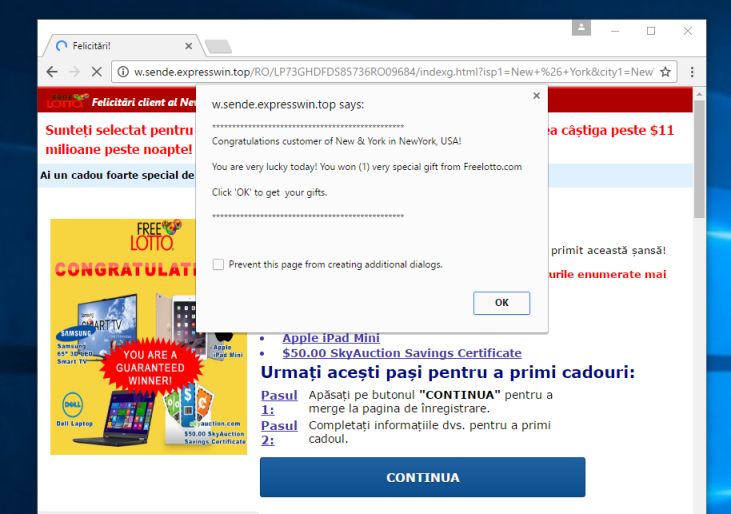Enable Prevent this page from creating additional dialogs

pyautogui.click(x=218, y=265)
